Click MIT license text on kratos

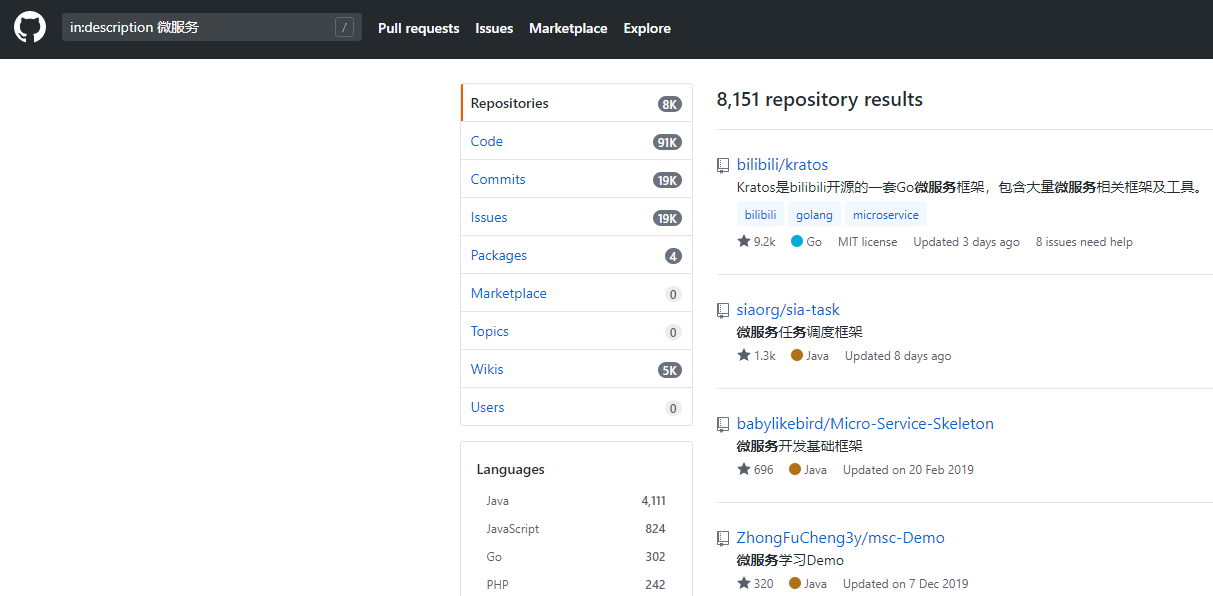(x=867, y=242)
